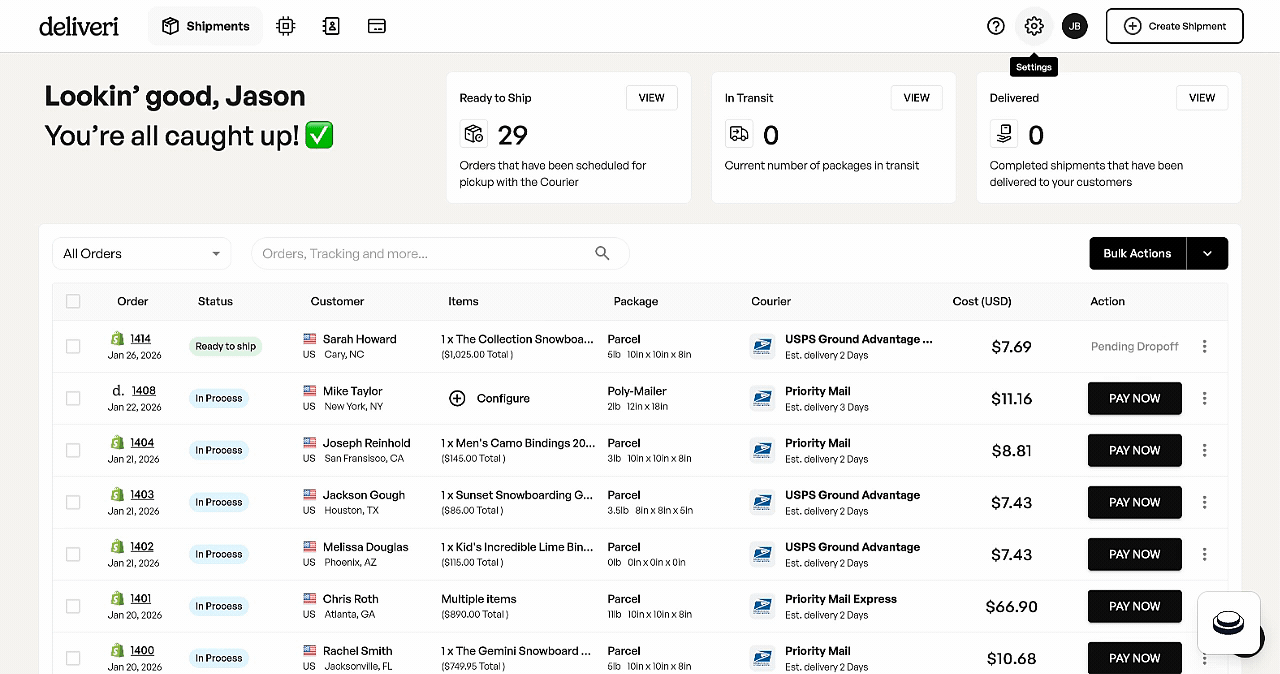This screenshot has height=674, width=1280.
Task: View the Ready to Ship orders
Action: click(x=651, y=98)
